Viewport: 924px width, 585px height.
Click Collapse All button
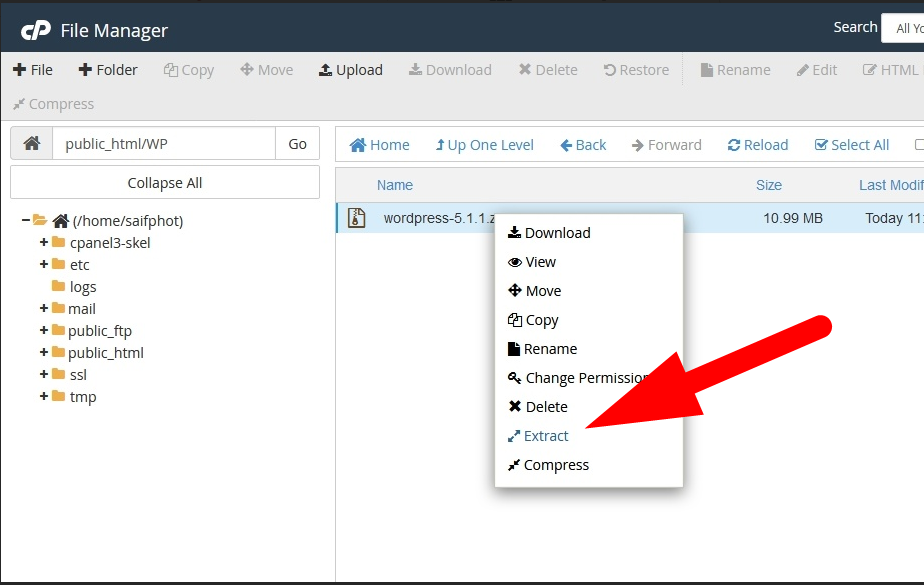coord(165,183)
